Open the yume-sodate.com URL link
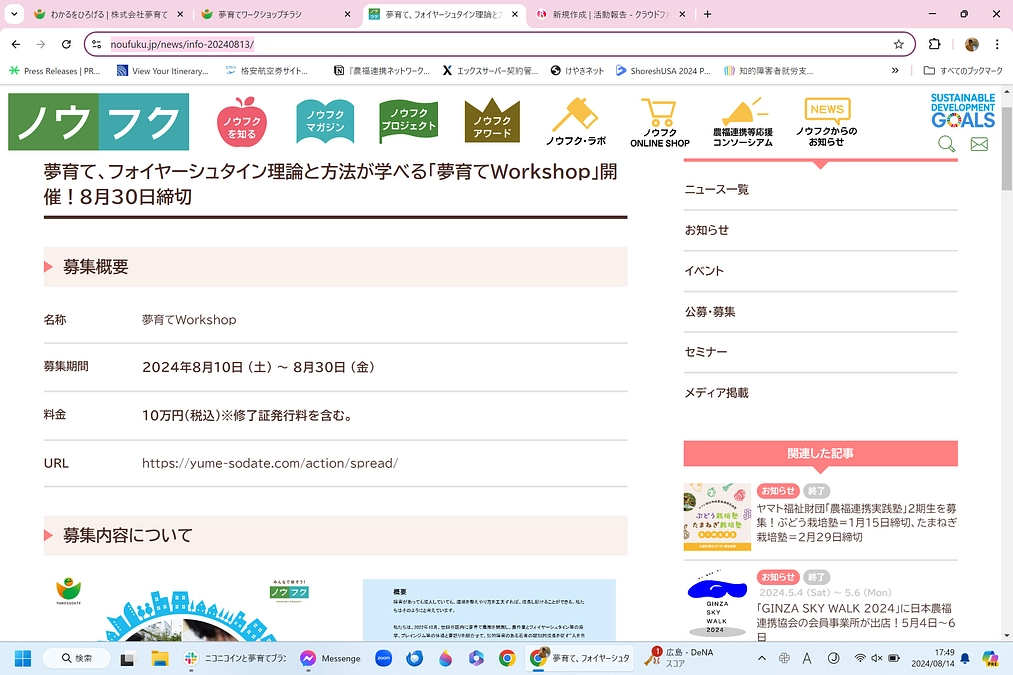Viewport: 1013px width, 675px height. (269, 463)
